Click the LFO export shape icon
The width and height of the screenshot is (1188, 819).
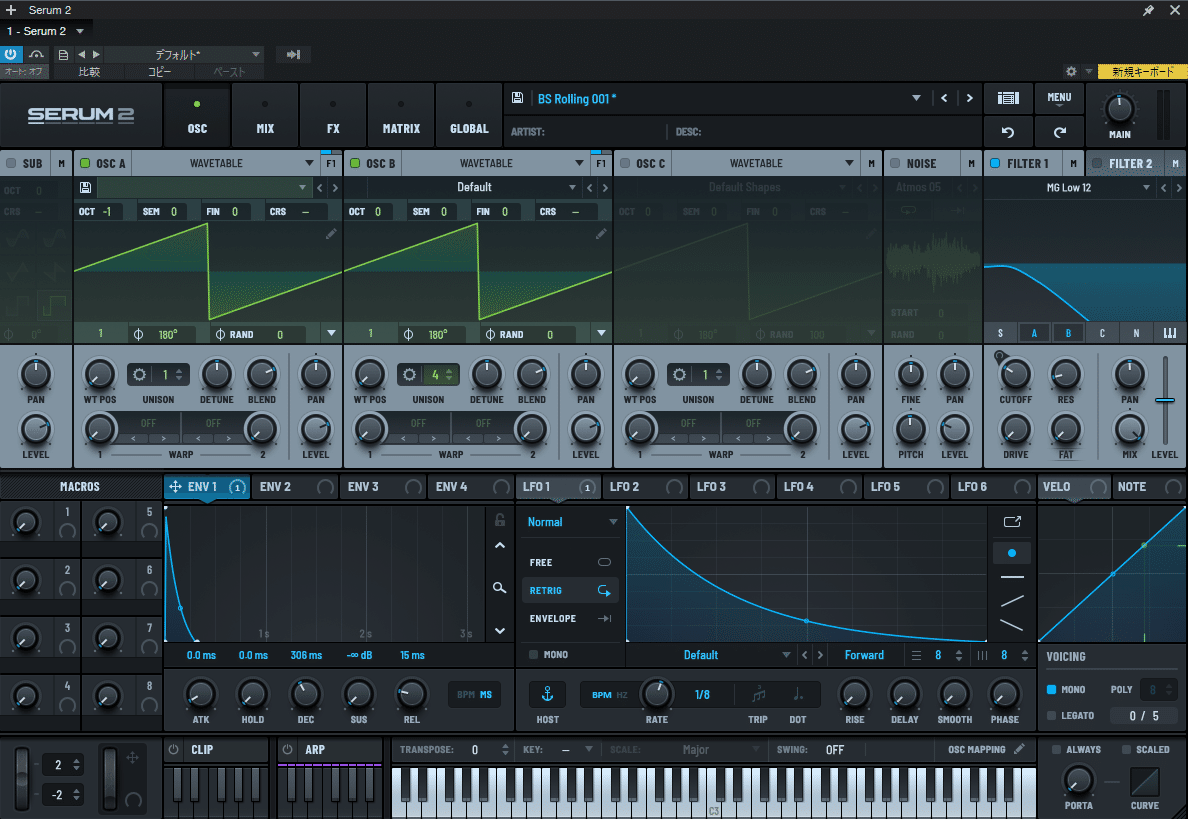pos(1012,521)
